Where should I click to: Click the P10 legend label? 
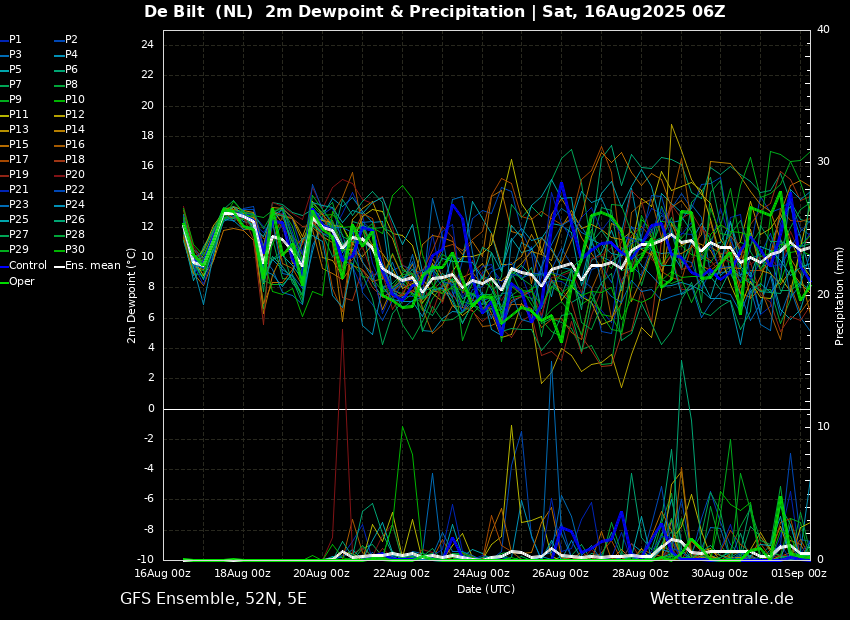pyautogui.click(x=74, y=100)
